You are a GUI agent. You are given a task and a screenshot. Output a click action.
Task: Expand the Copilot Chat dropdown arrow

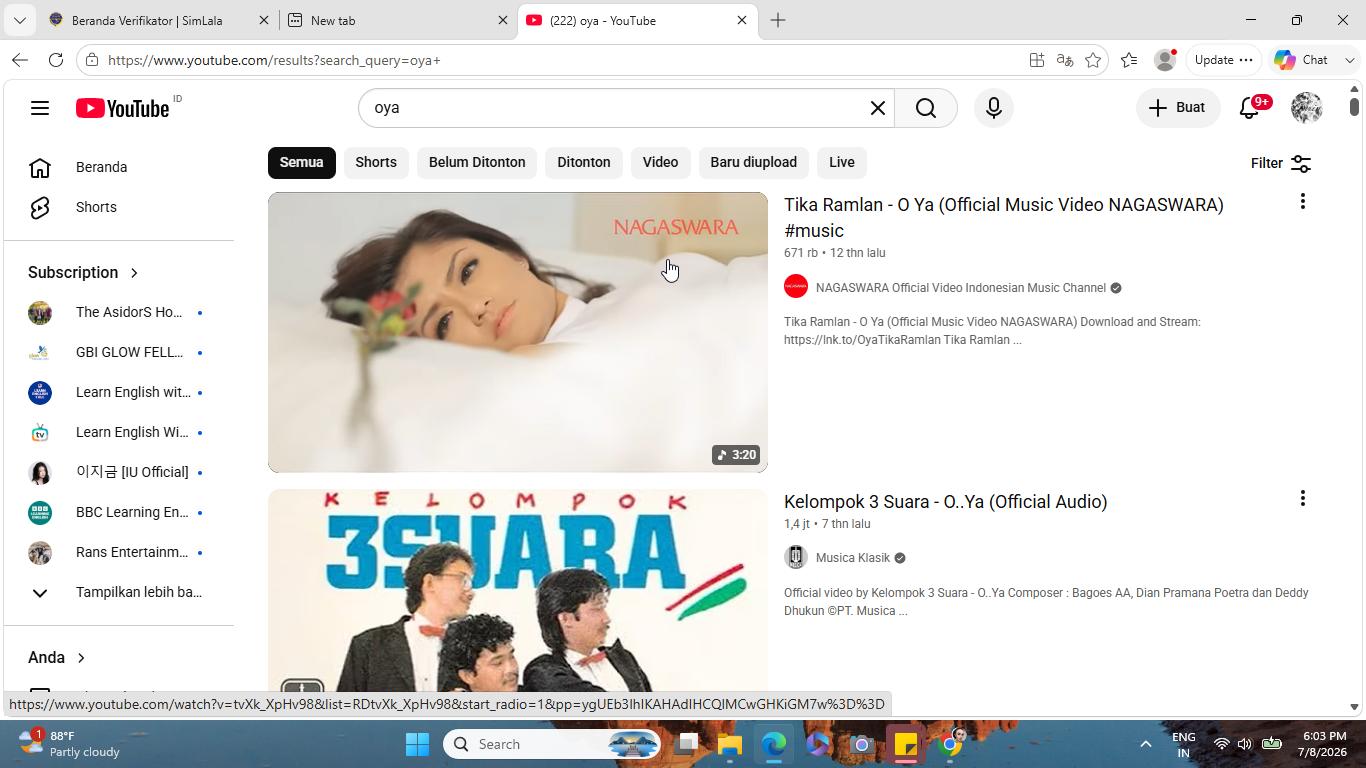click(x=1349, y=60)
